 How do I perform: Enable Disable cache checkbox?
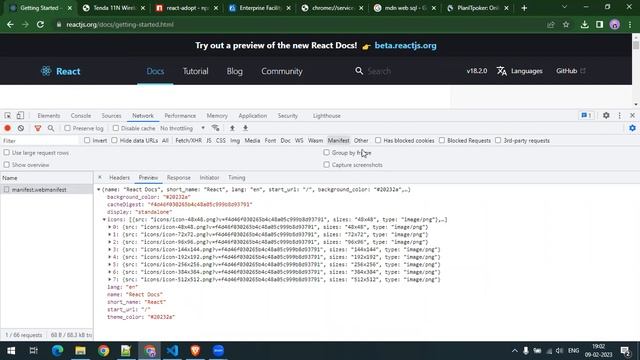point(116,128)
